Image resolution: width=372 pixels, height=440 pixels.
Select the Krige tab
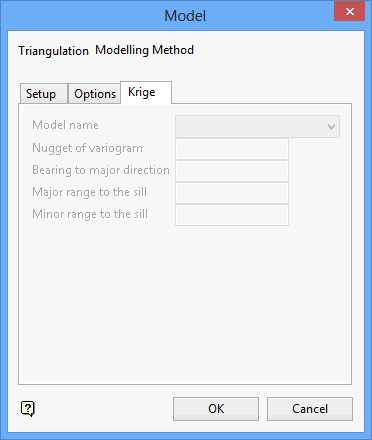point(146,92)
